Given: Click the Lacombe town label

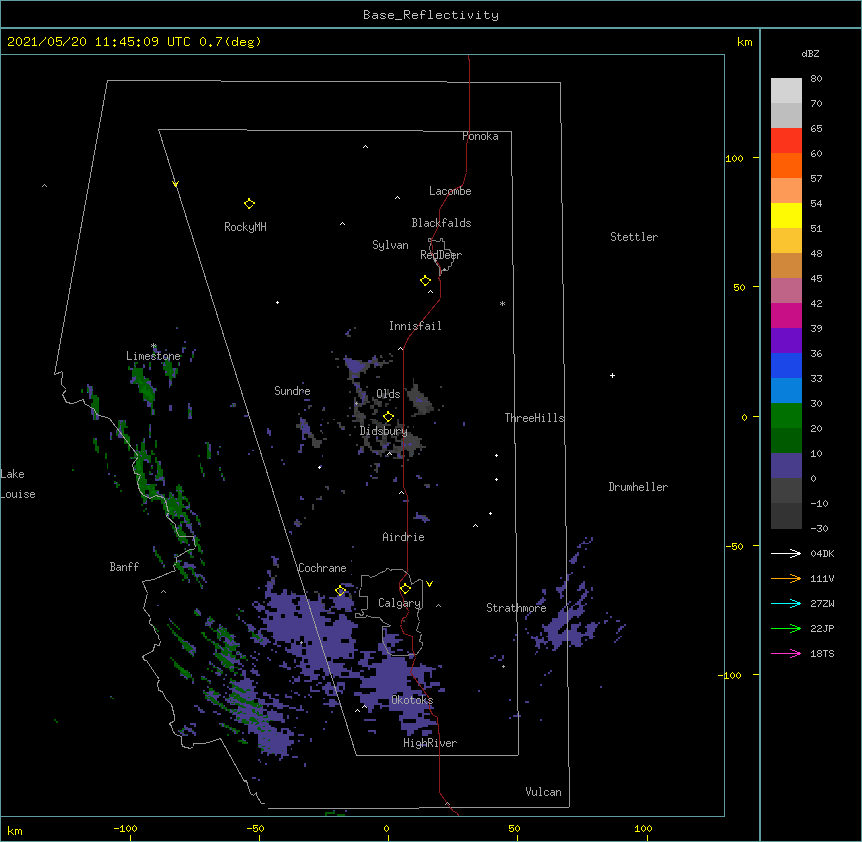Looking at the screenshot, I should tap(450, 191).
